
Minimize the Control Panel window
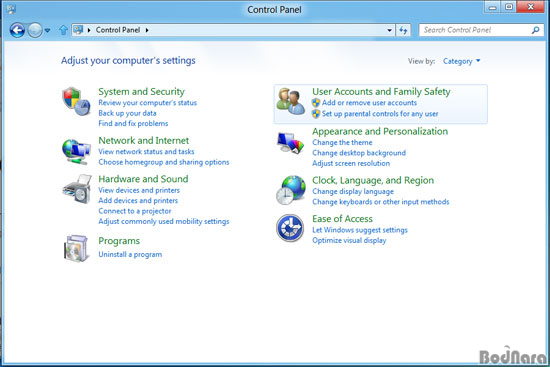[492, 7]
